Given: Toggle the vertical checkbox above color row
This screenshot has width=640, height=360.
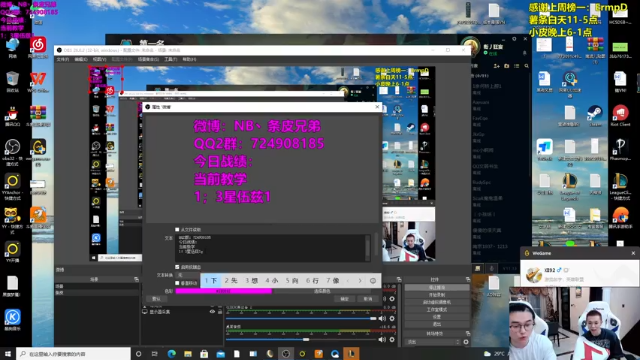Looking at the screenshot, I should 177,283.
